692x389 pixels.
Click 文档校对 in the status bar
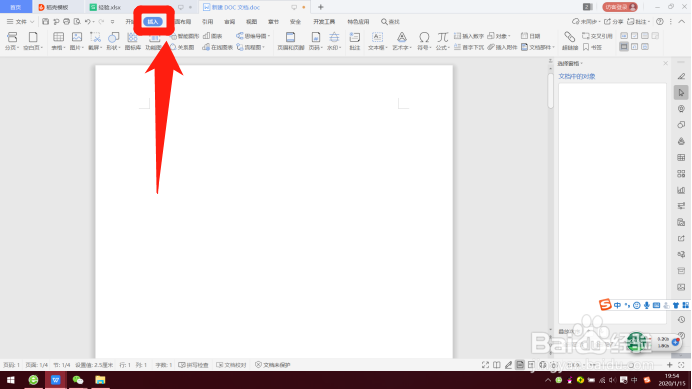click(231, 365)
